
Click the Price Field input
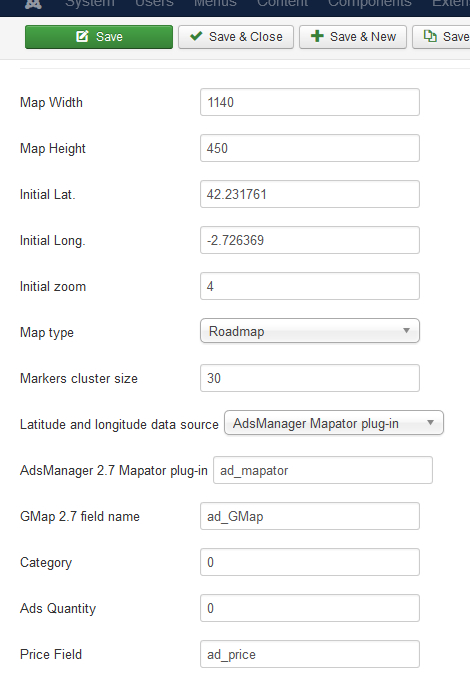pos(310,654)
